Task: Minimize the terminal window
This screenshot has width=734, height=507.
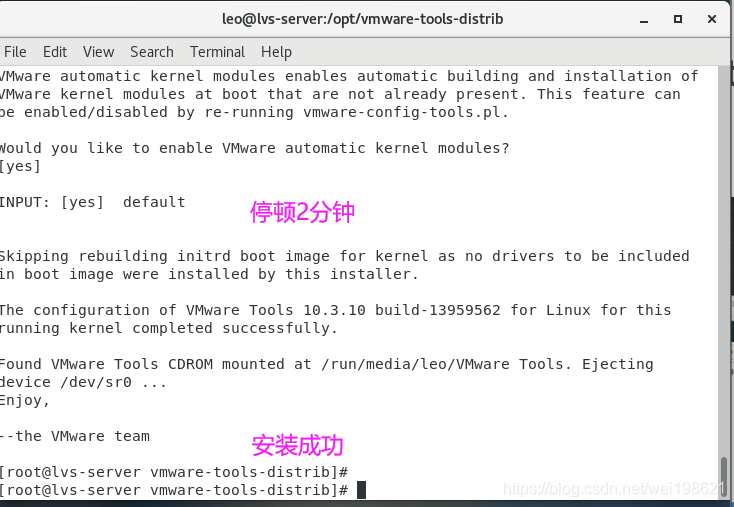Action: click(x=644, y=20)
